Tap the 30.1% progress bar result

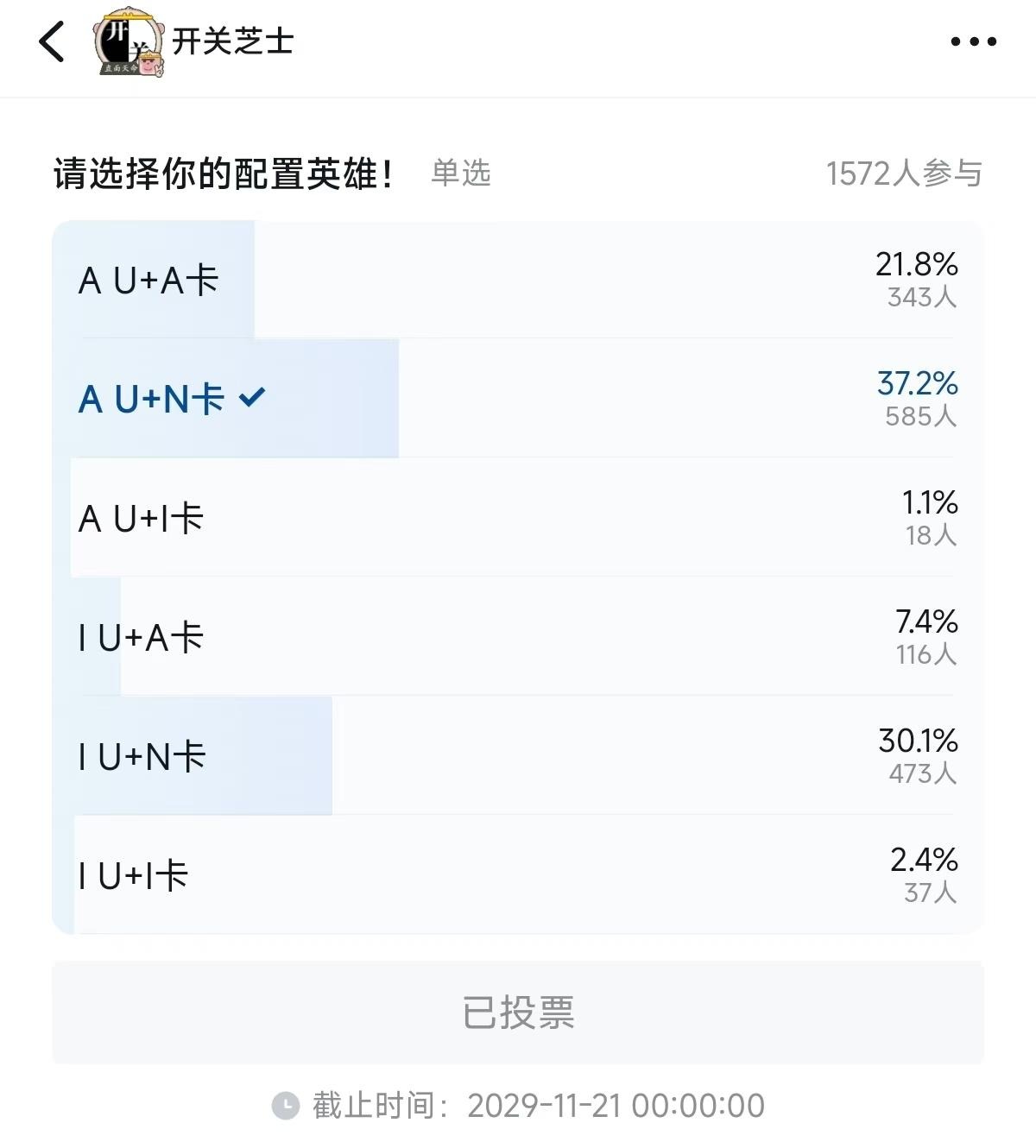coord(918,741)
